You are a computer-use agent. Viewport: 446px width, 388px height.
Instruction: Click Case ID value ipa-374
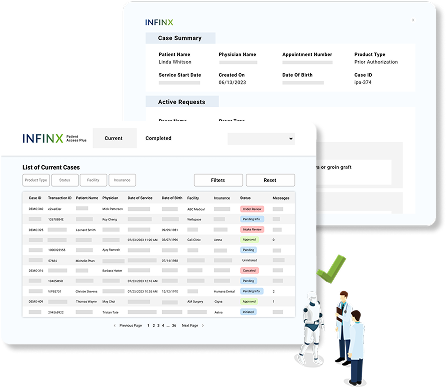pyautogui.click(x=363, y=82)
